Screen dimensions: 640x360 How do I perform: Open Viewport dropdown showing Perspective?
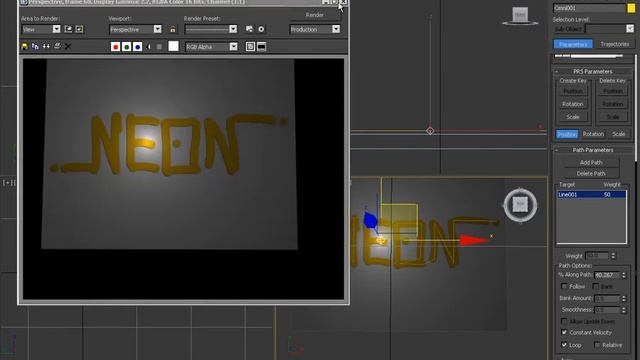[135, 29]
